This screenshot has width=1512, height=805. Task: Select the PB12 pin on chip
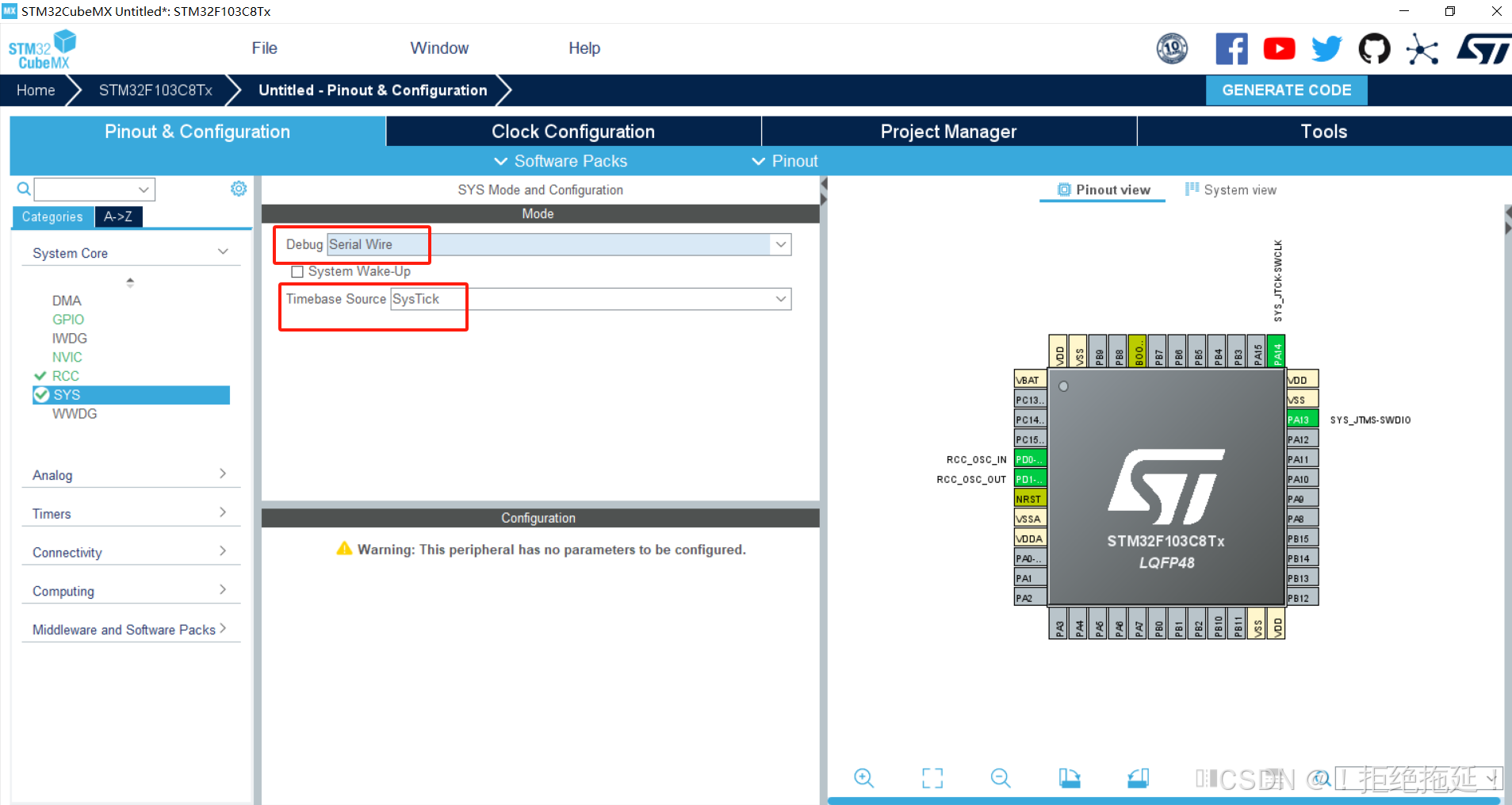(1302, 597)
